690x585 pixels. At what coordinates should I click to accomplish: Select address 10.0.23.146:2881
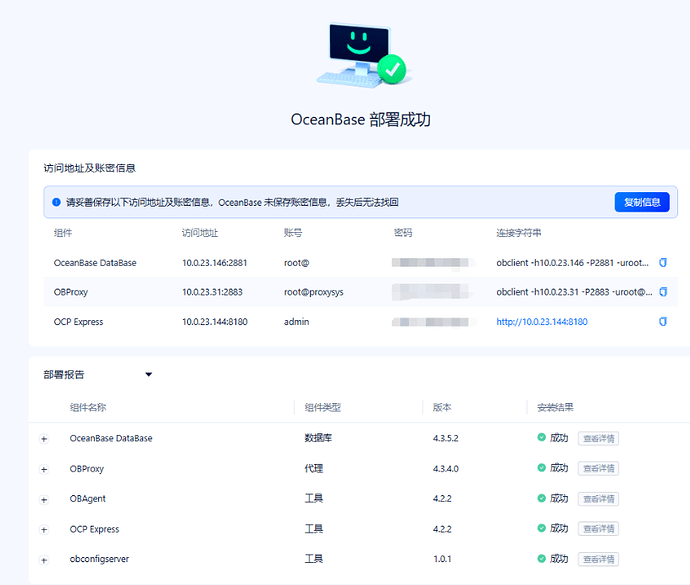coord(215,263)
